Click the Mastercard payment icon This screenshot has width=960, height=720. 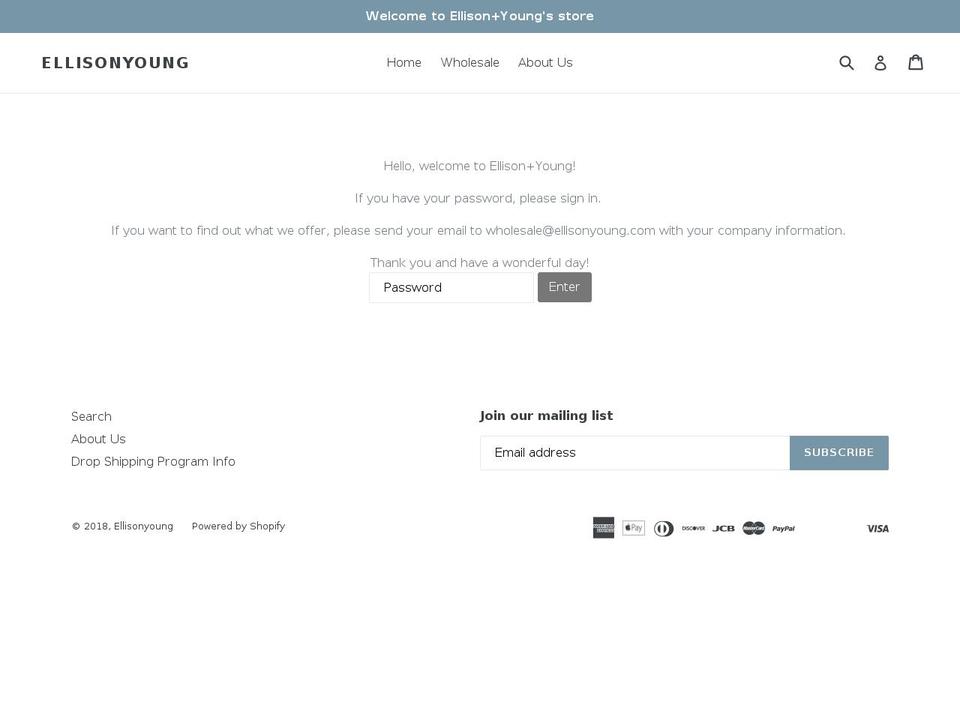pyautogui.click(x=754, y=528)
